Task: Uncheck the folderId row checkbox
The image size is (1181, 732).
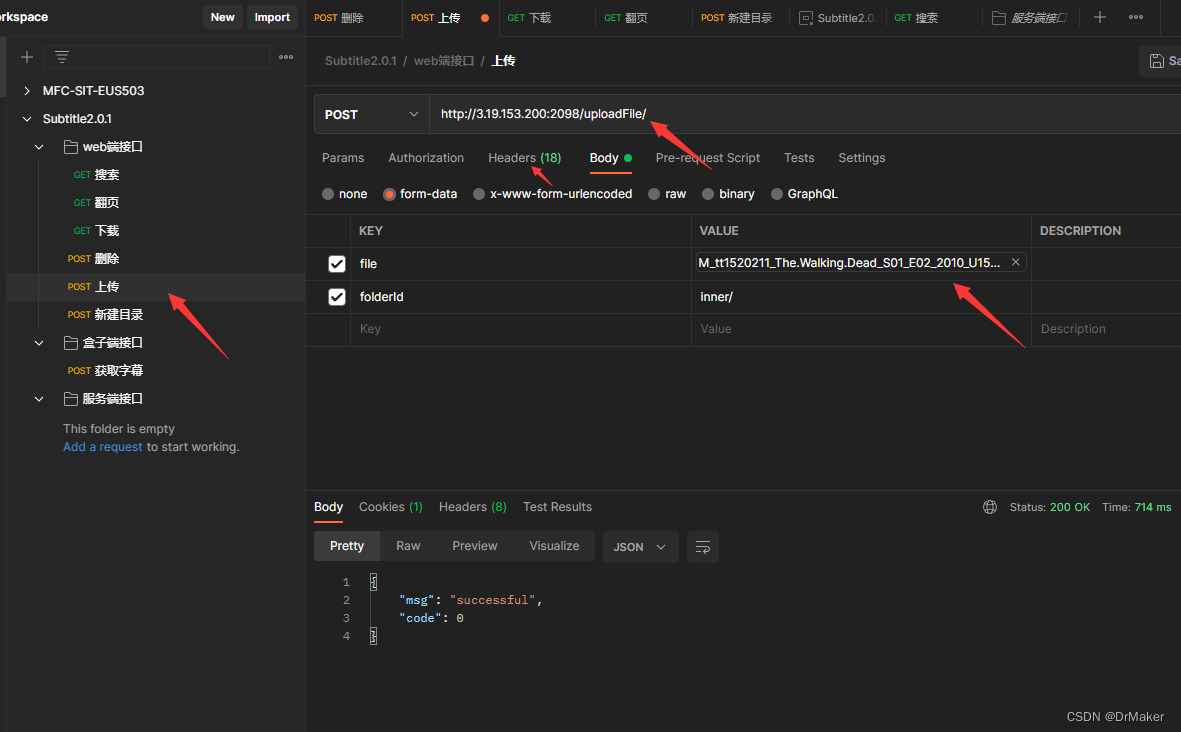Action: (x=337, y=296)
